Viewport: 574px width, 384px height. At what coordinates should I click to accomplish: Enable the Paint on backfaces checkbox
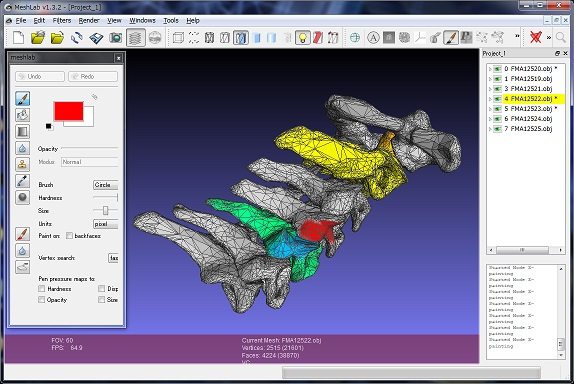[x=69, y=236]
